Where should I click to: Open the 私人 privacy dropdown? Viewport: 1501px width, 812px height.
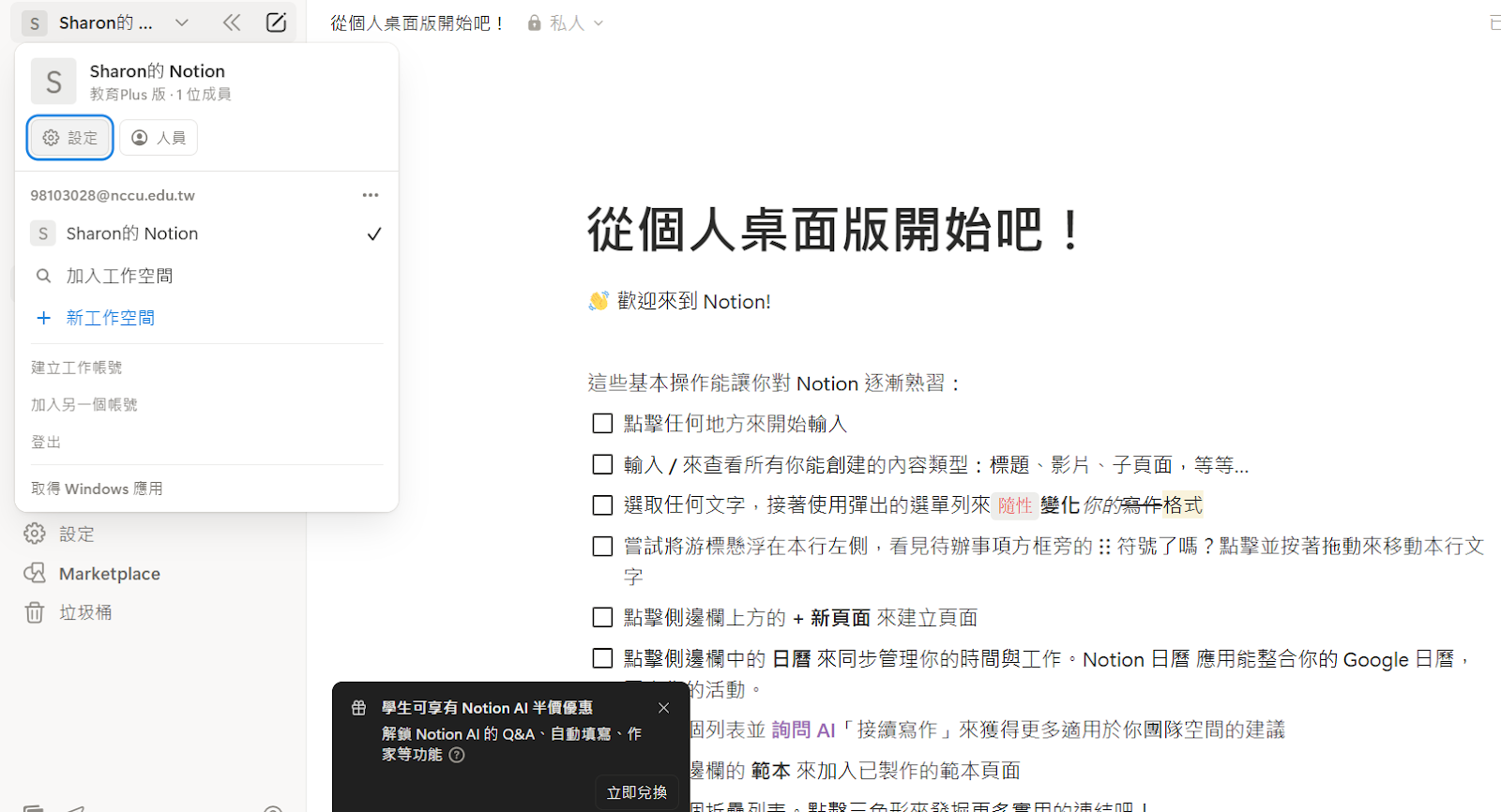tap(566, 23)
